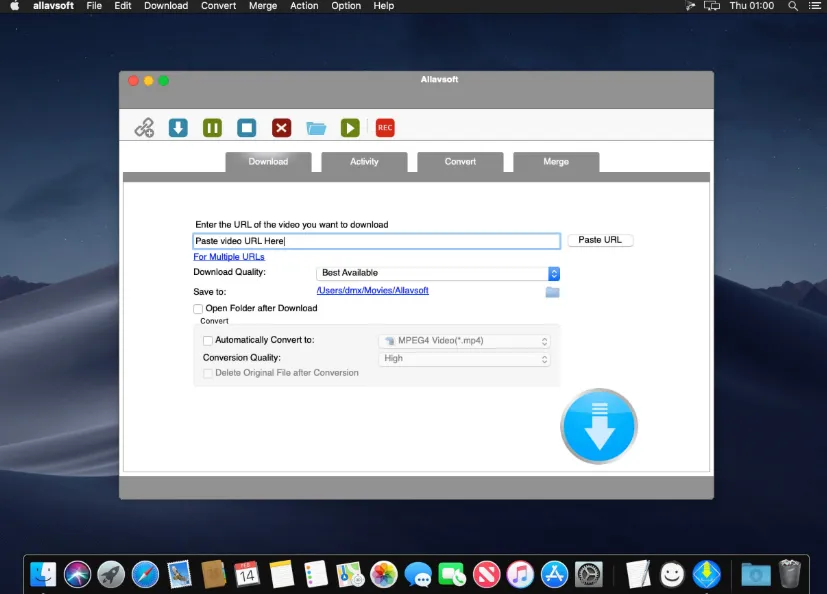Switch to the Activity tab

click(364, 162)
